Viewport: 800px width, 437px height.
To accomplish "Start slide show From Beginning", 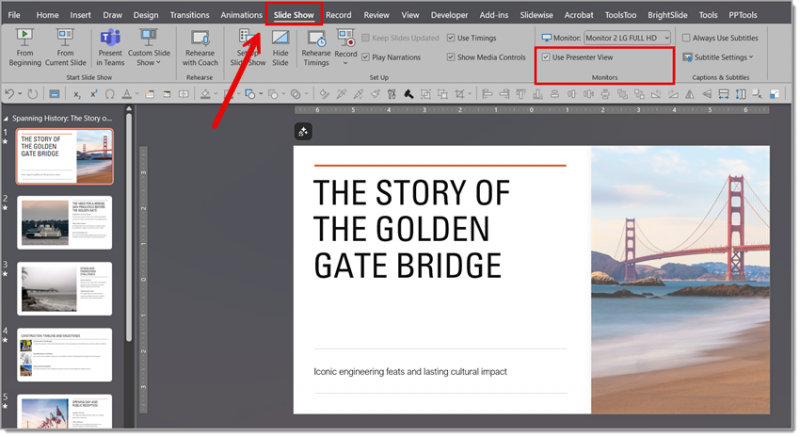I will 24,47.
